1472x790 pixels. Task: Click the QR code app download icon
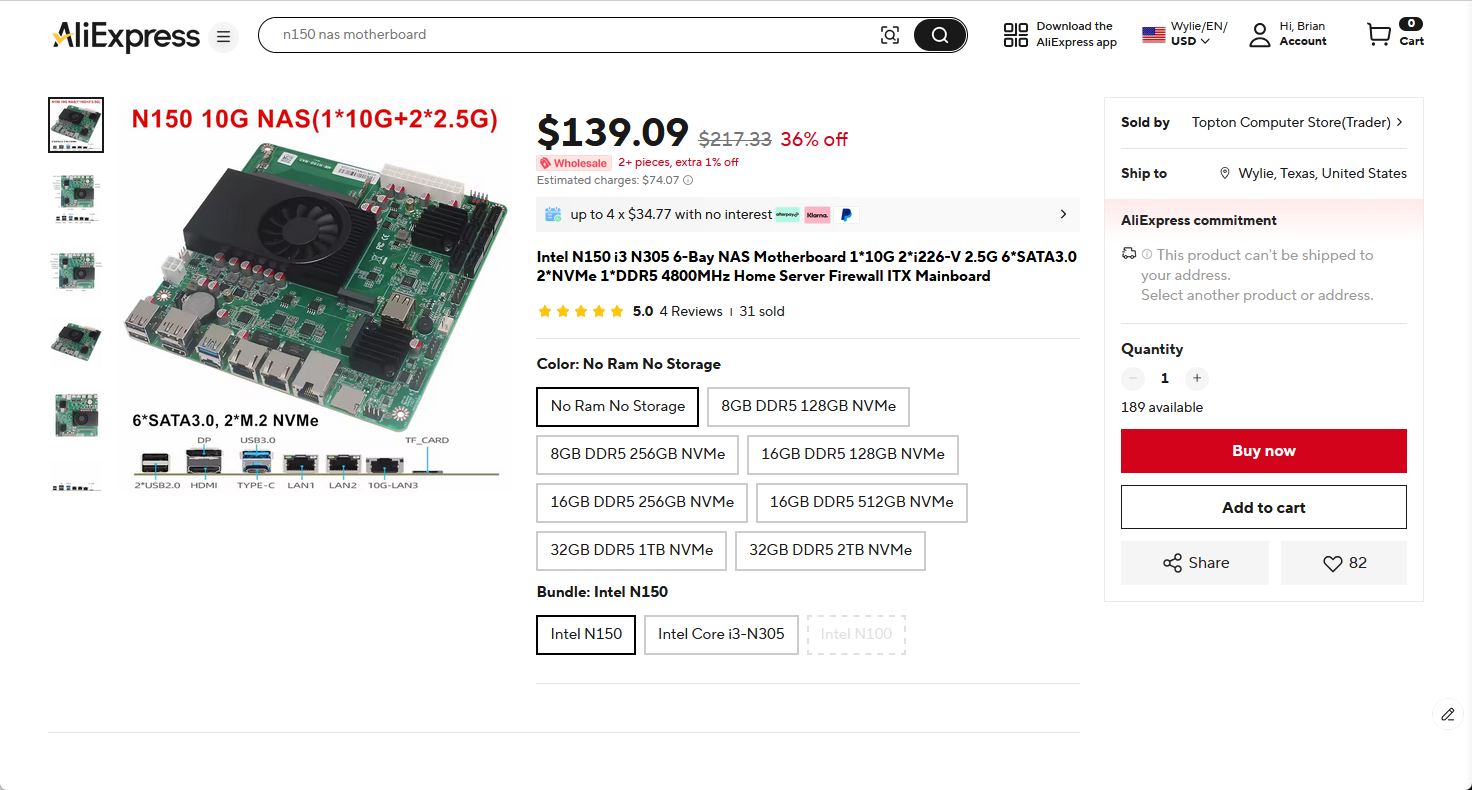pos(1015,35)
